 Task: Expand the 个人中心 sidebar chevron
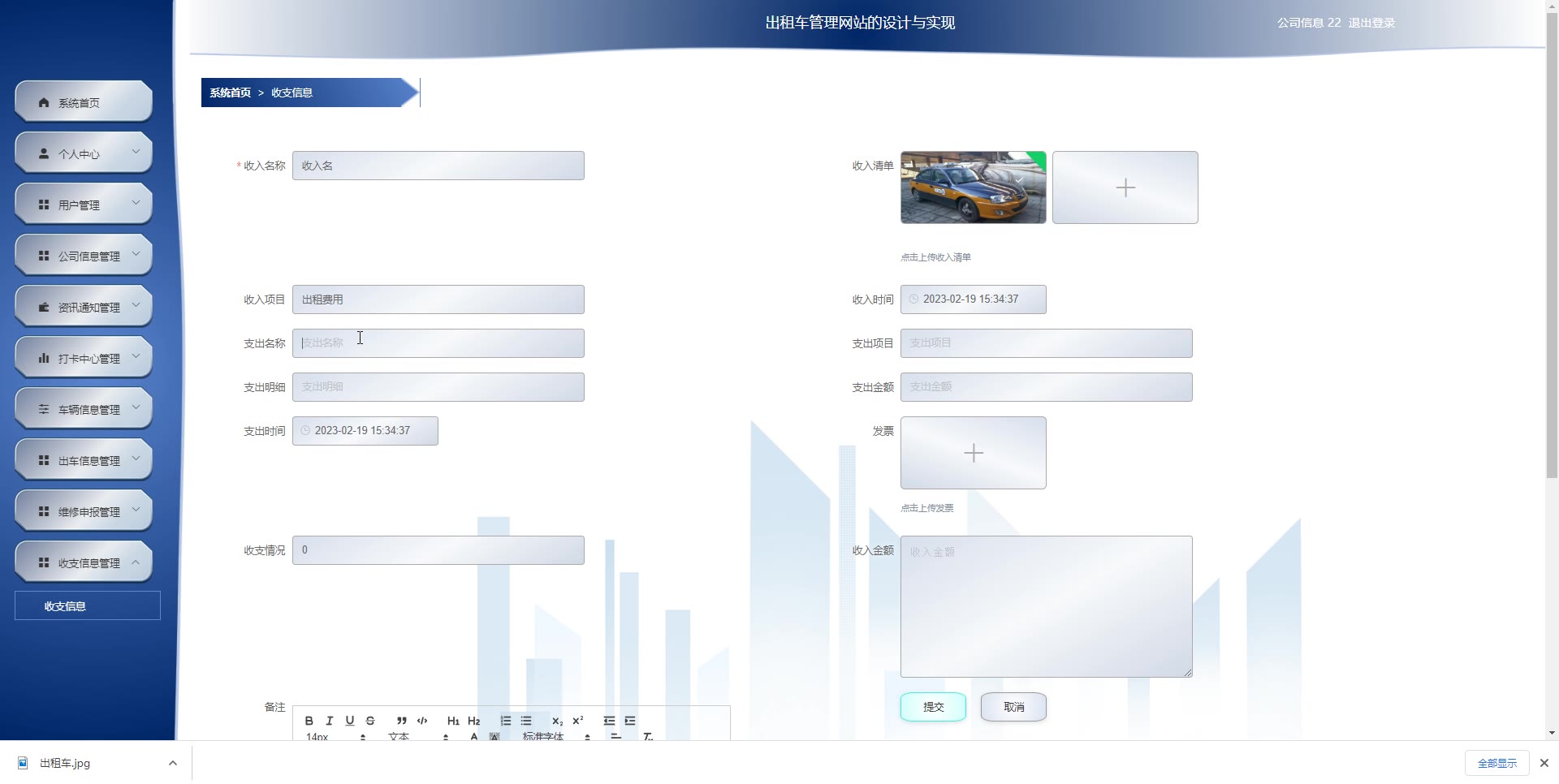click(136, 152)
